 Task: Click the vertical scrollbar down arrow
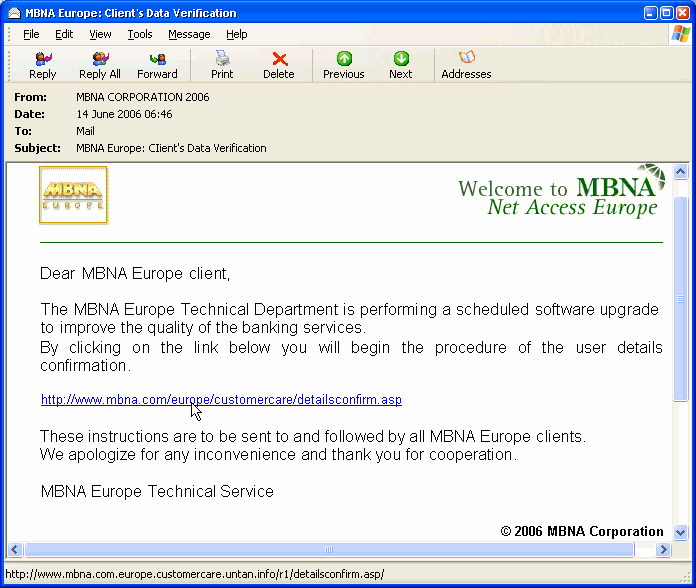tap(680, 533)
